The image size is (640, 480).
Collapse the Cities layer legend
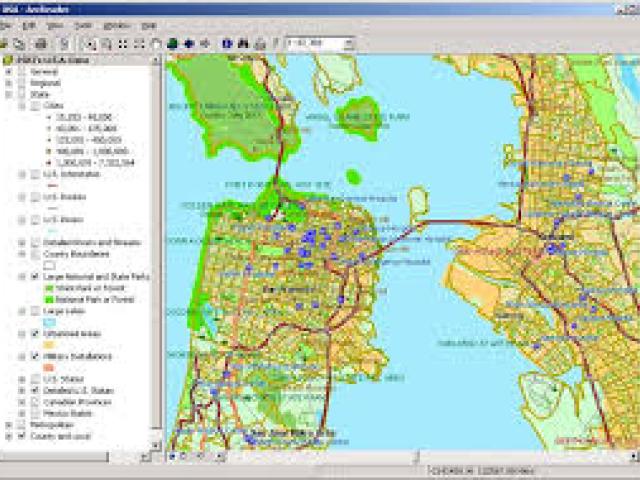(22, 106)
